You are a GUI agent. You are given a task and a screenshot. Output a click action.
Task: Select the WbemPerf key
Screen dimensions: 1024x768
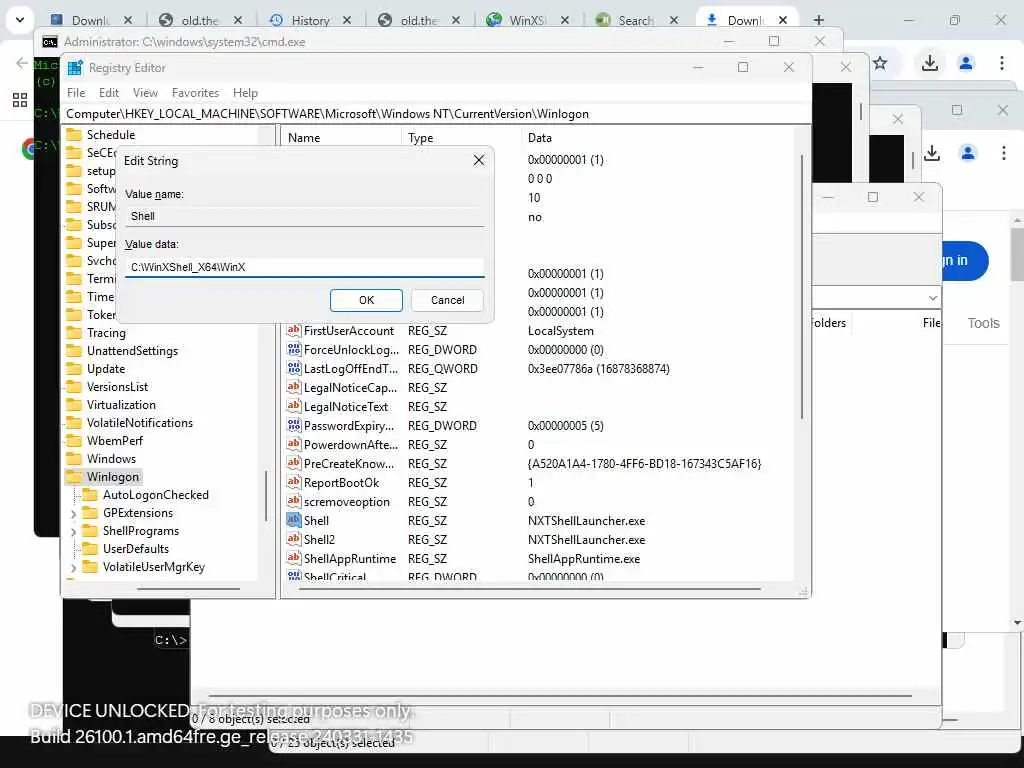115,441
